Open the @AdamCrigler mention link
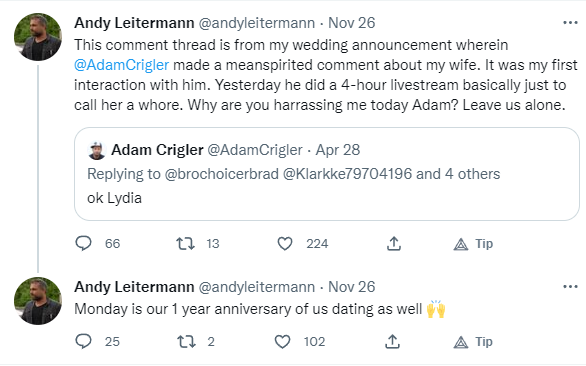 coord(121,65)
